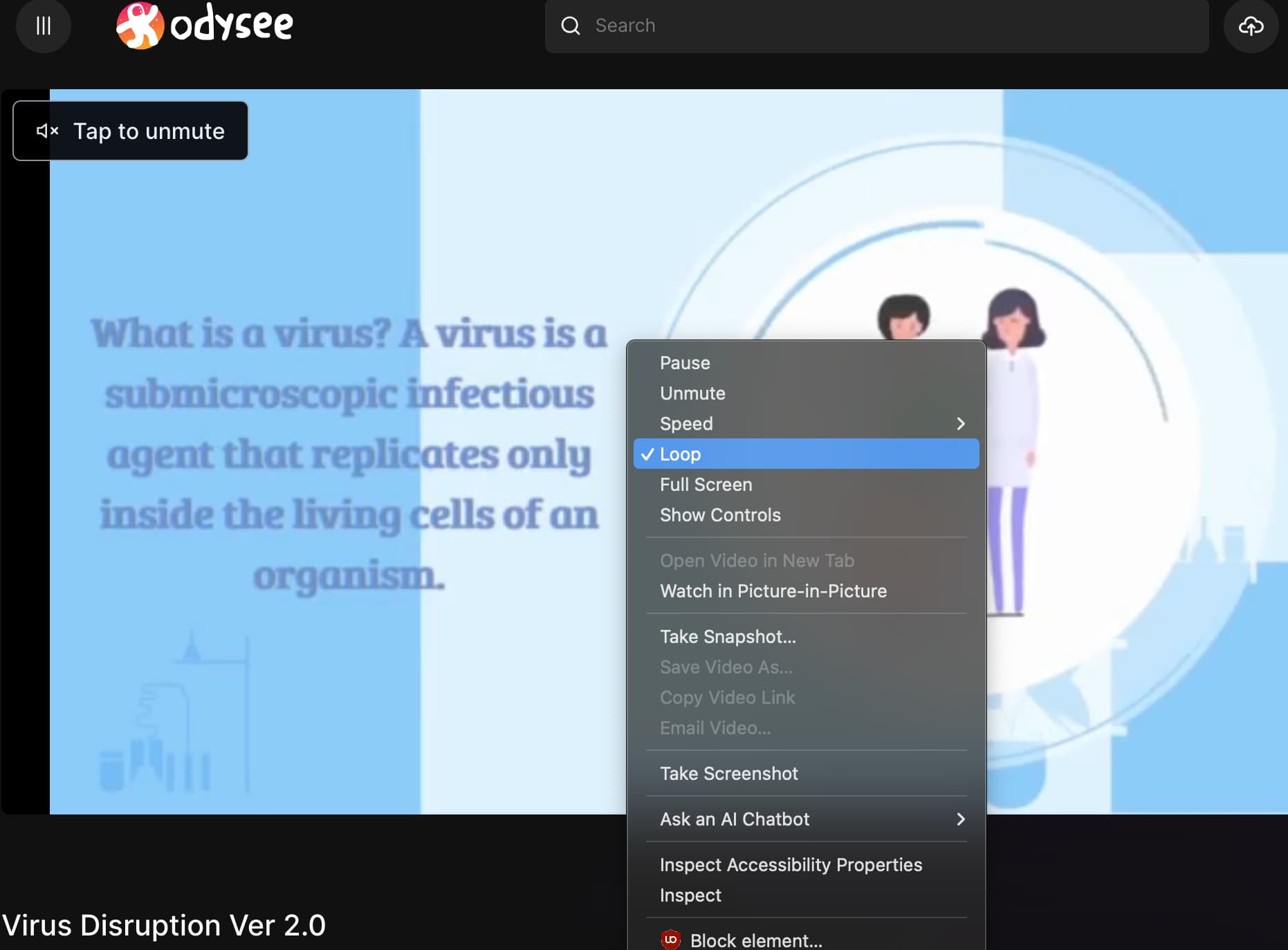Select Full Screen menu item
The height and width of the screenshot is (950, 1288).
[706, 485]
